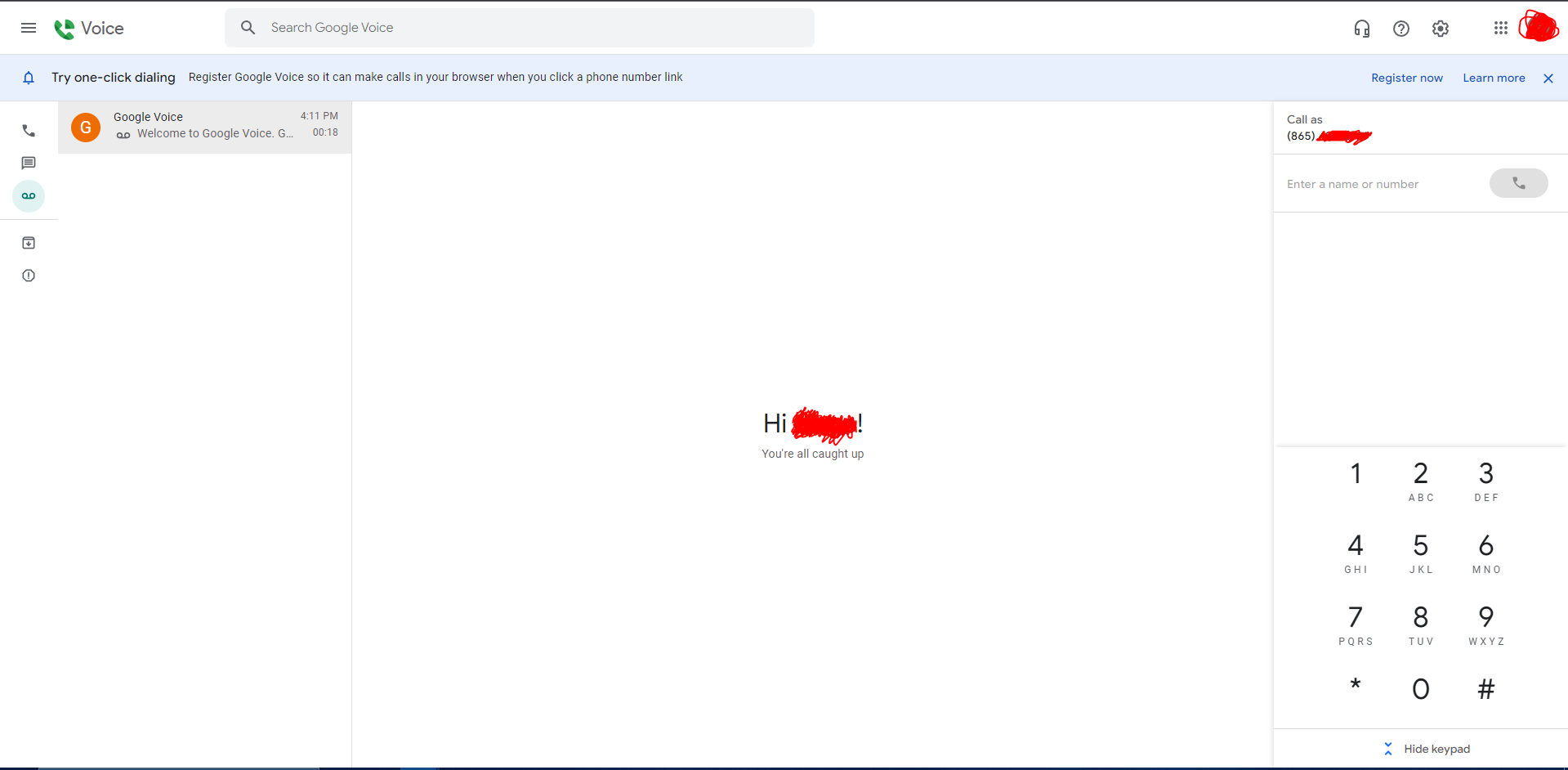Open the Calls tab in sidebar
The image size is (1568, 770).
[x=29, y=131]
